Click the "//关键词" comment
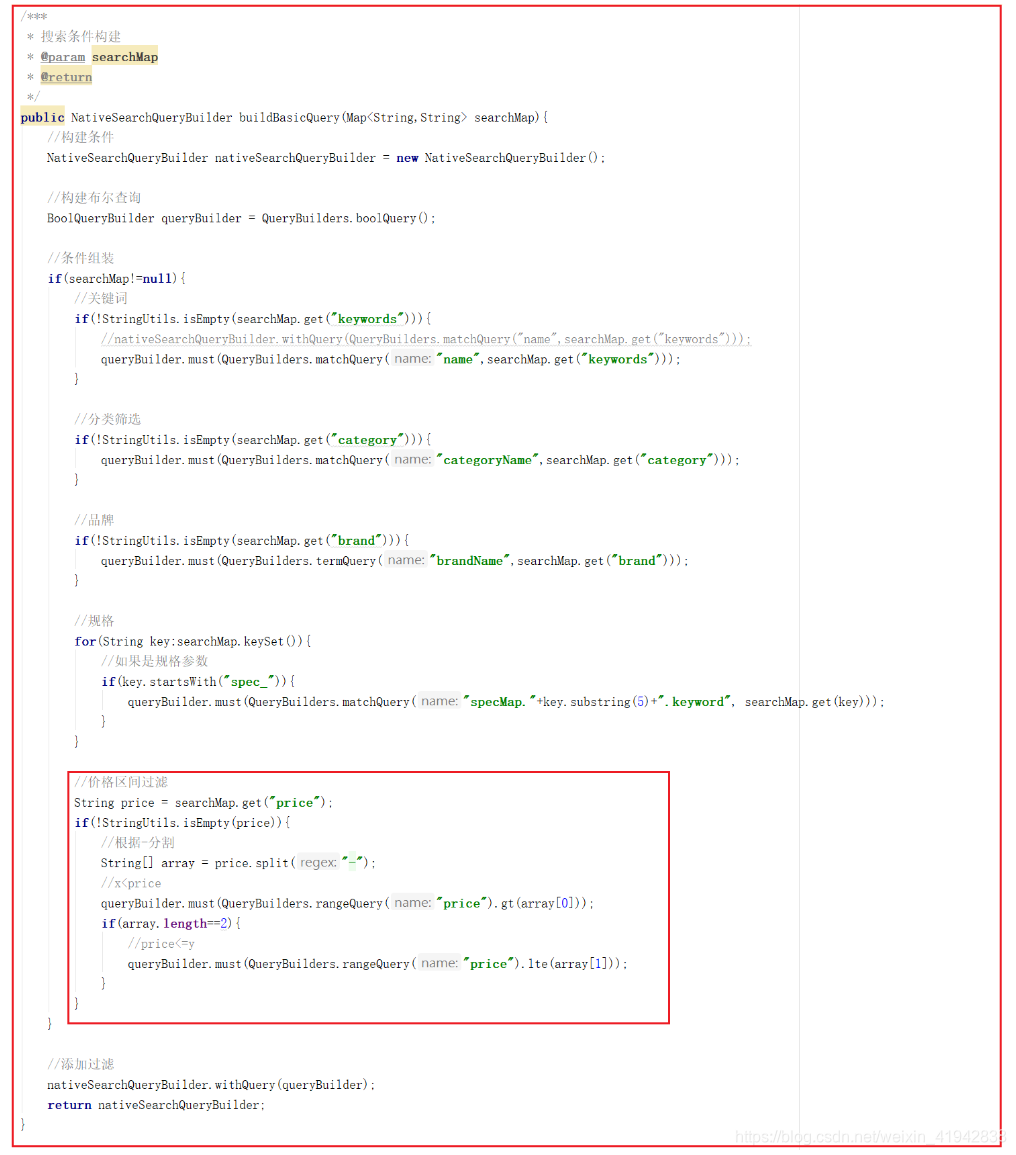The width and height of the screenshot is (1016, 1155). (x=100, y=298)
